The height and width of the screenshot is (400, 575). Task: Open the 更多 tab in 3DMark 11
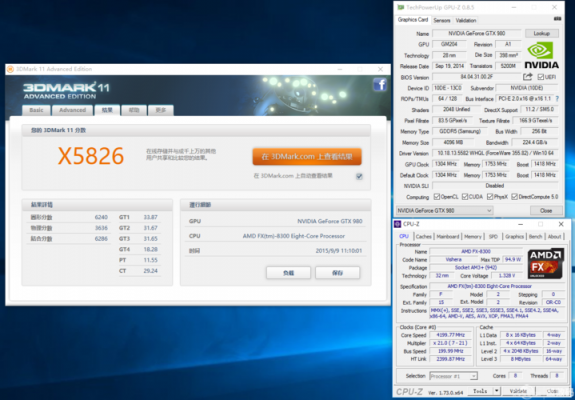tap(161, 110)
